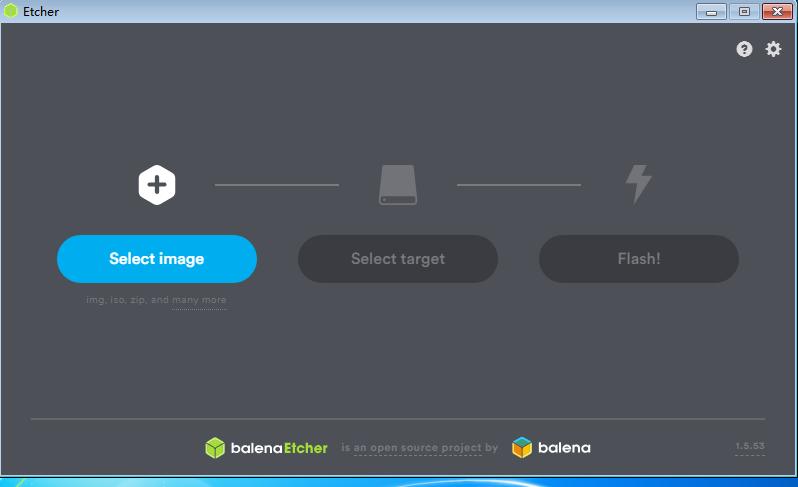Open 'an open source project' link
This screenshot has height=487, width=798.
click(x=417, y=448)
